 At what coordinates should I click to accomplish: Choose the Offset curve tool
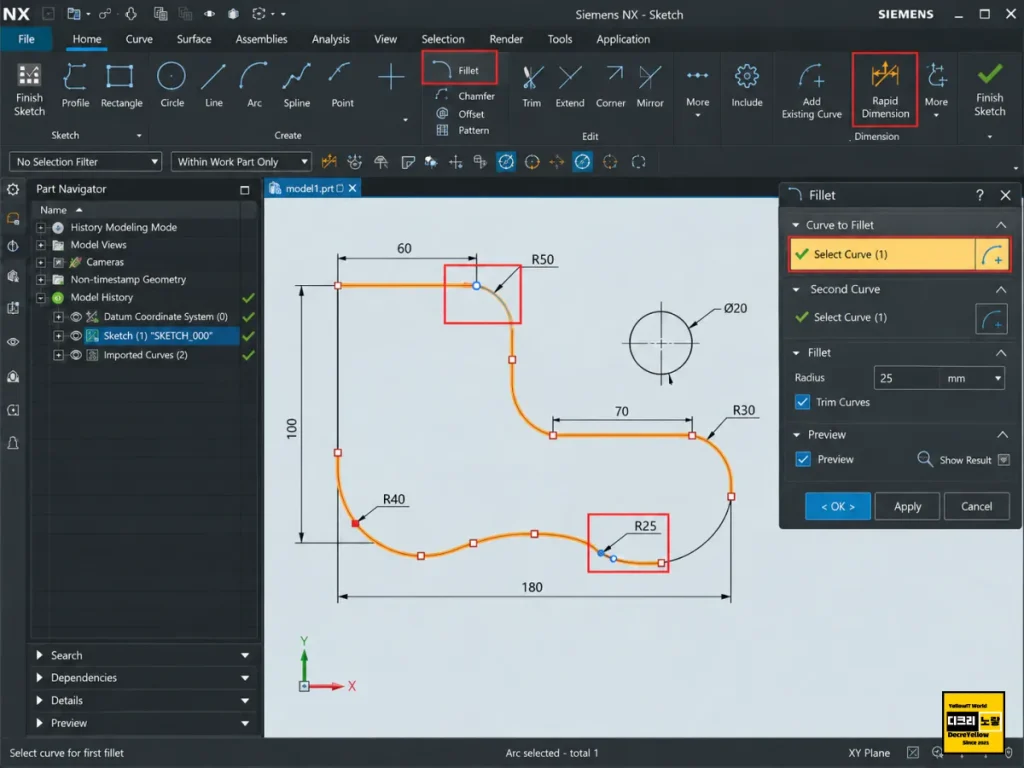[460, 114]
